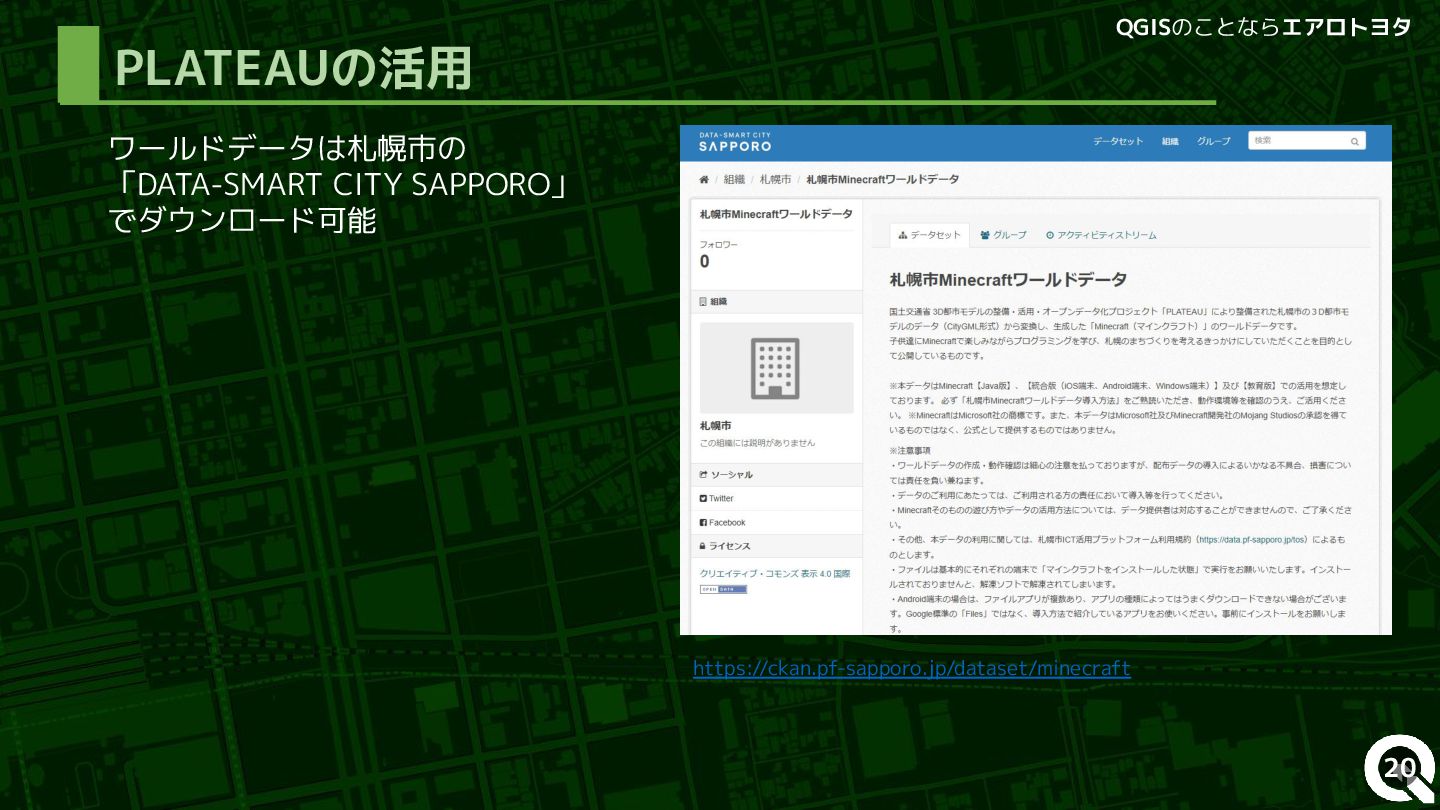Image resolution: width=1440 pixels, height=810 pixels.
Task: Click the 組織 breadcrumb link
Action: point(734,180)
